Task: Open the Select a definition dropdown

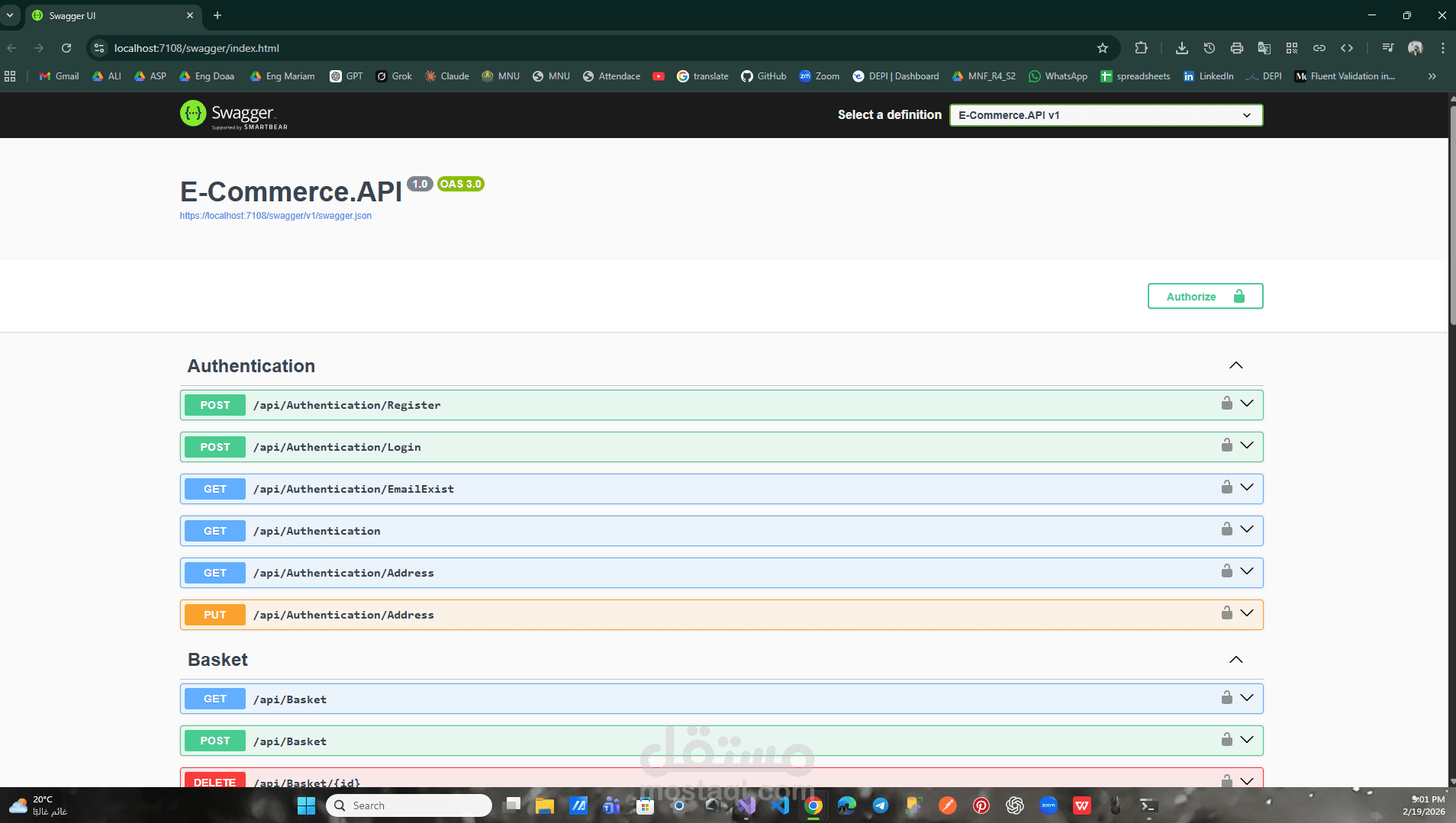Action: click(1104, 114)
